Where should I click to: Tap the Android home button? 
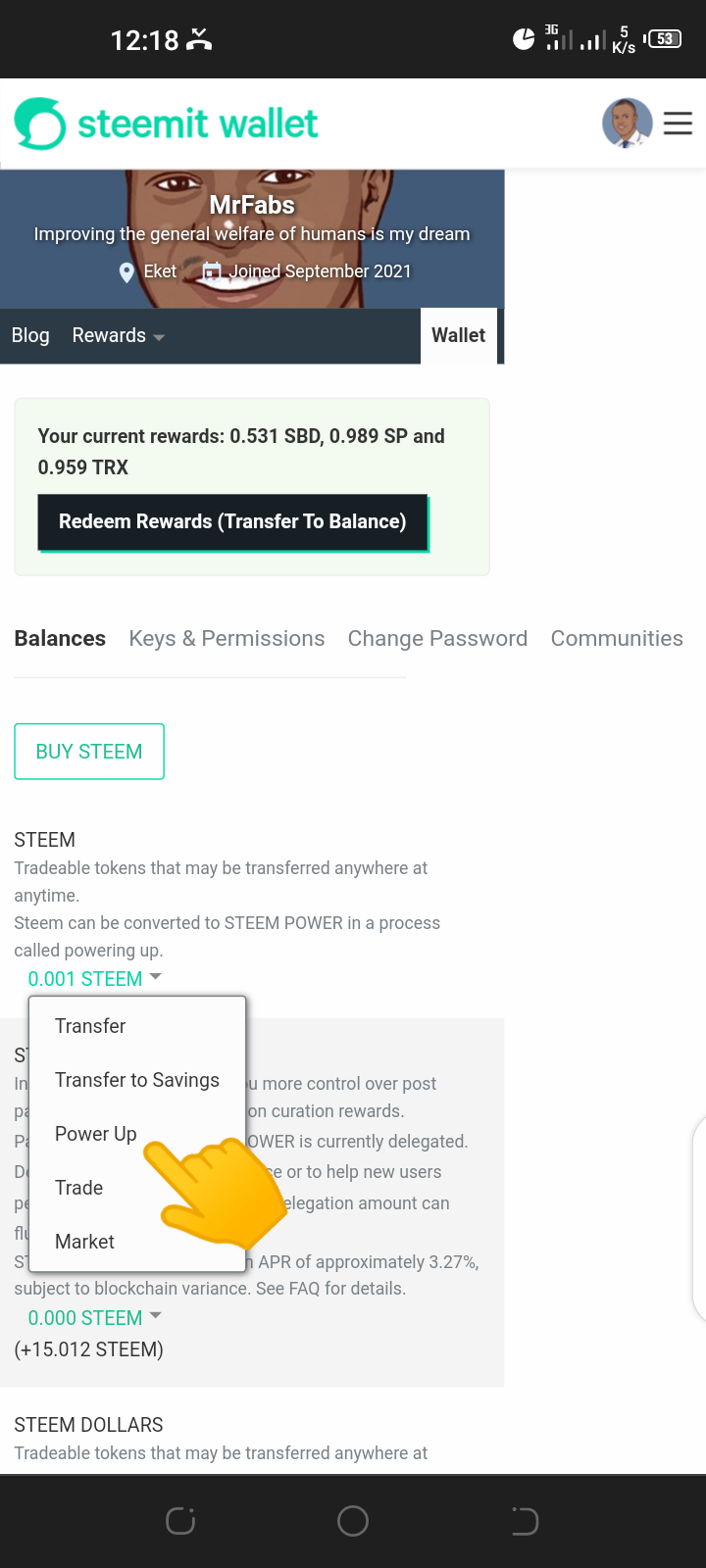353,1521
